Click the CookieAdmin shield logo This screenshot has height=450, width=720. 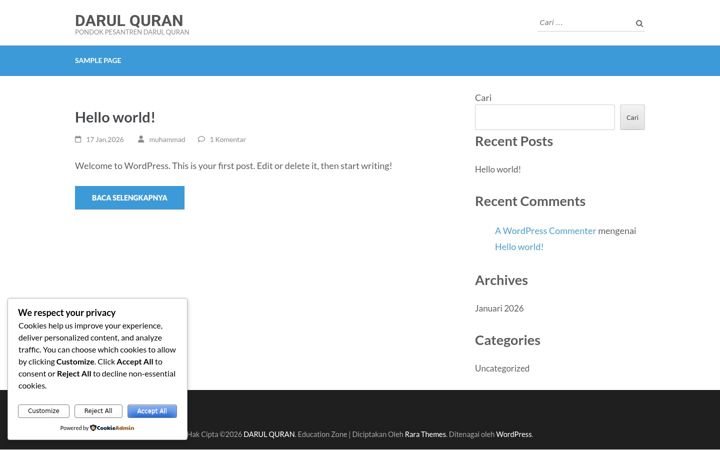click(x=93, y=428)
